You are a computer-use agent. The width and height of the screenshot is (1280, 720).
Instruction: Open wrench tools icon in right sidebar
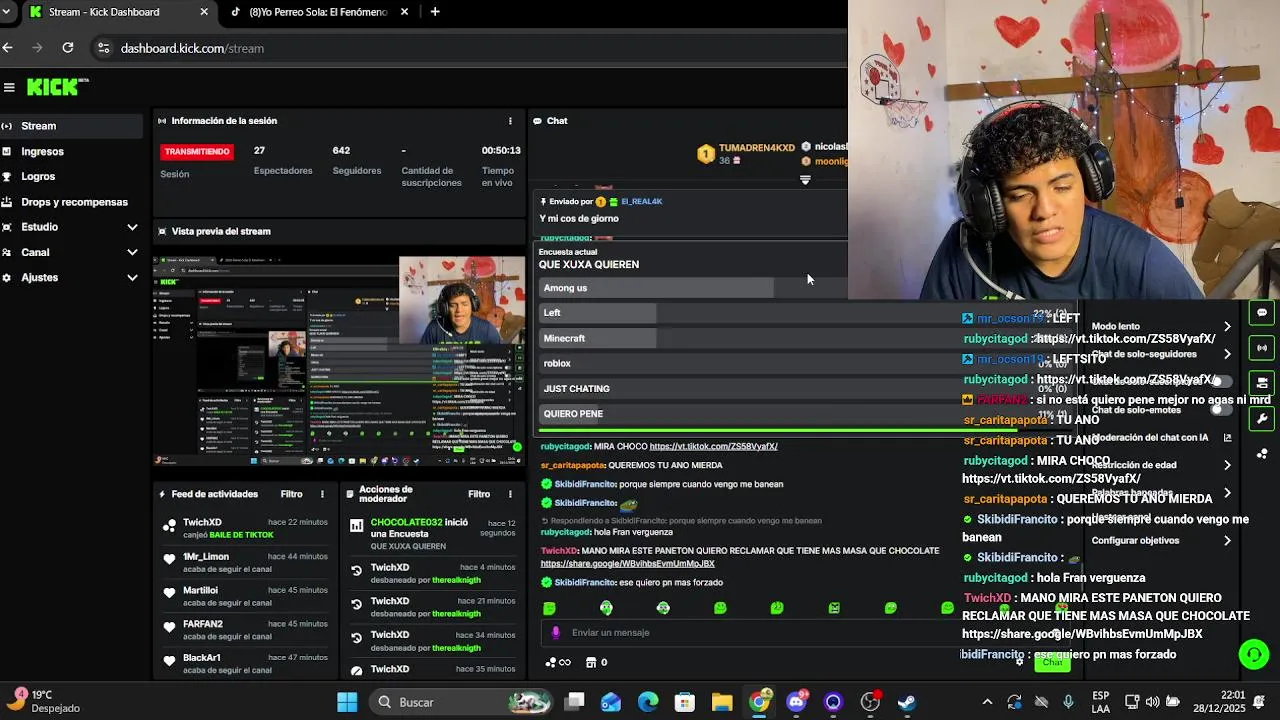(x=1262, y=419)
